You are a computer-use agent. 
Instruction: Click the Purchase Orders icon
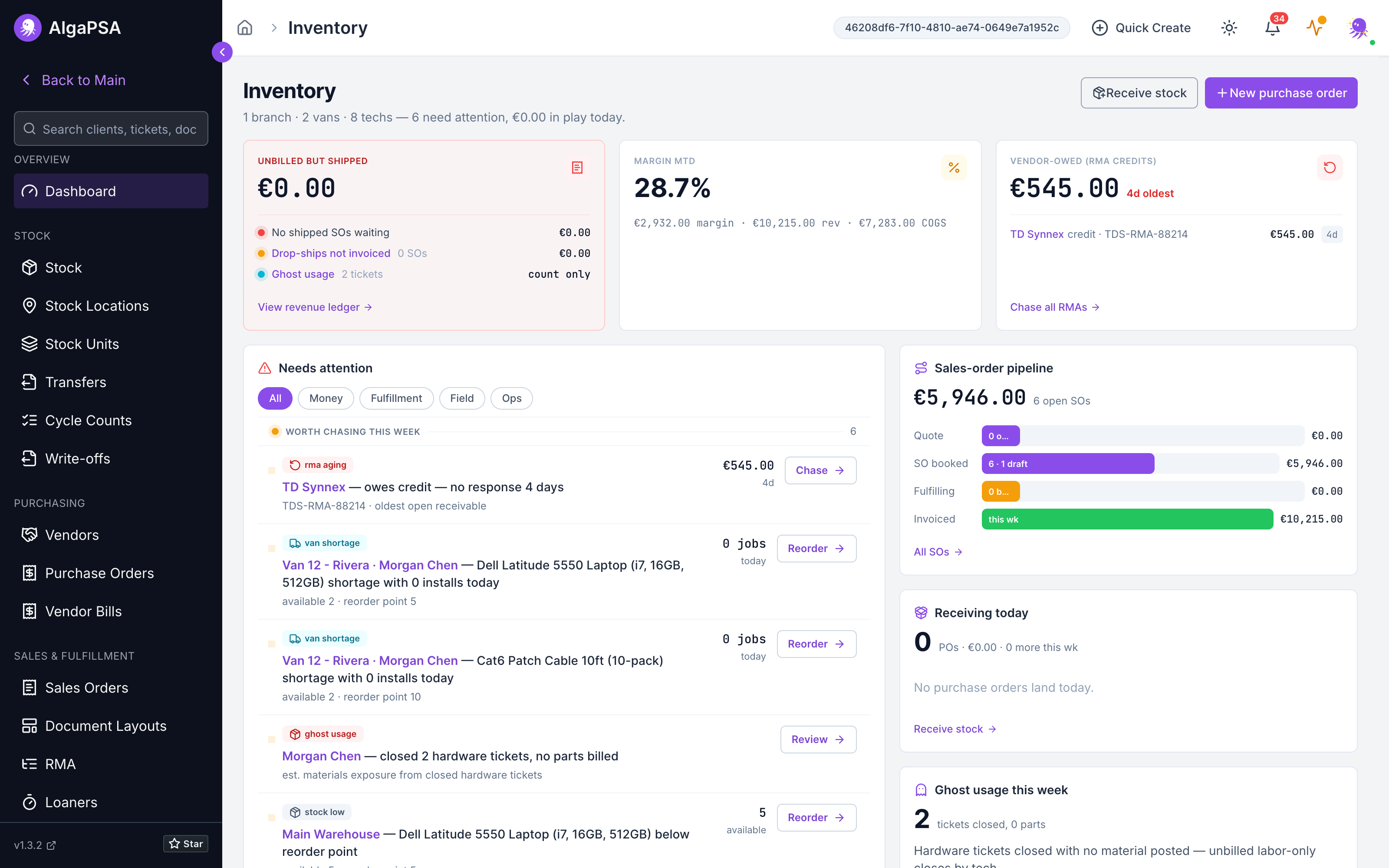[x=29, y=573]
